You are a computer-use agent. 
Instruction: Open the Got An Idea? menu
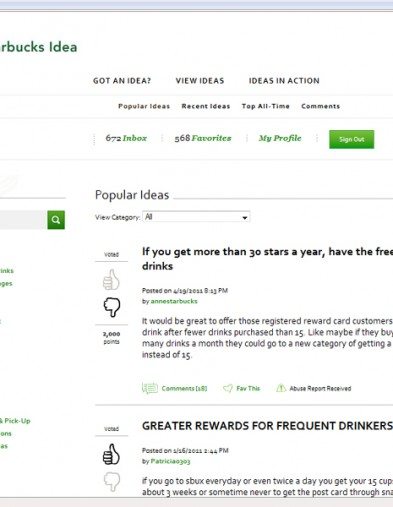point(122,81)
